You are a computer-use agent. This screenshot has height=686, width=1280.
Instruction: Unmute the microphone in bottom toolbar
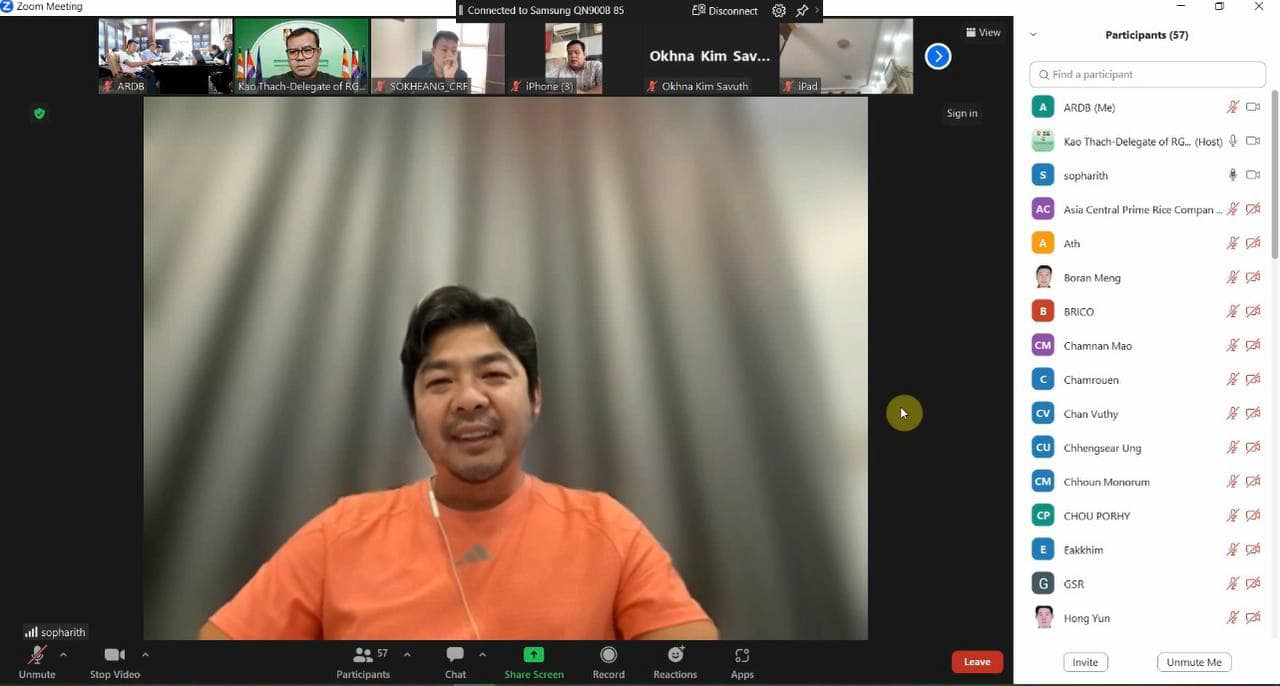pos(37,655)
